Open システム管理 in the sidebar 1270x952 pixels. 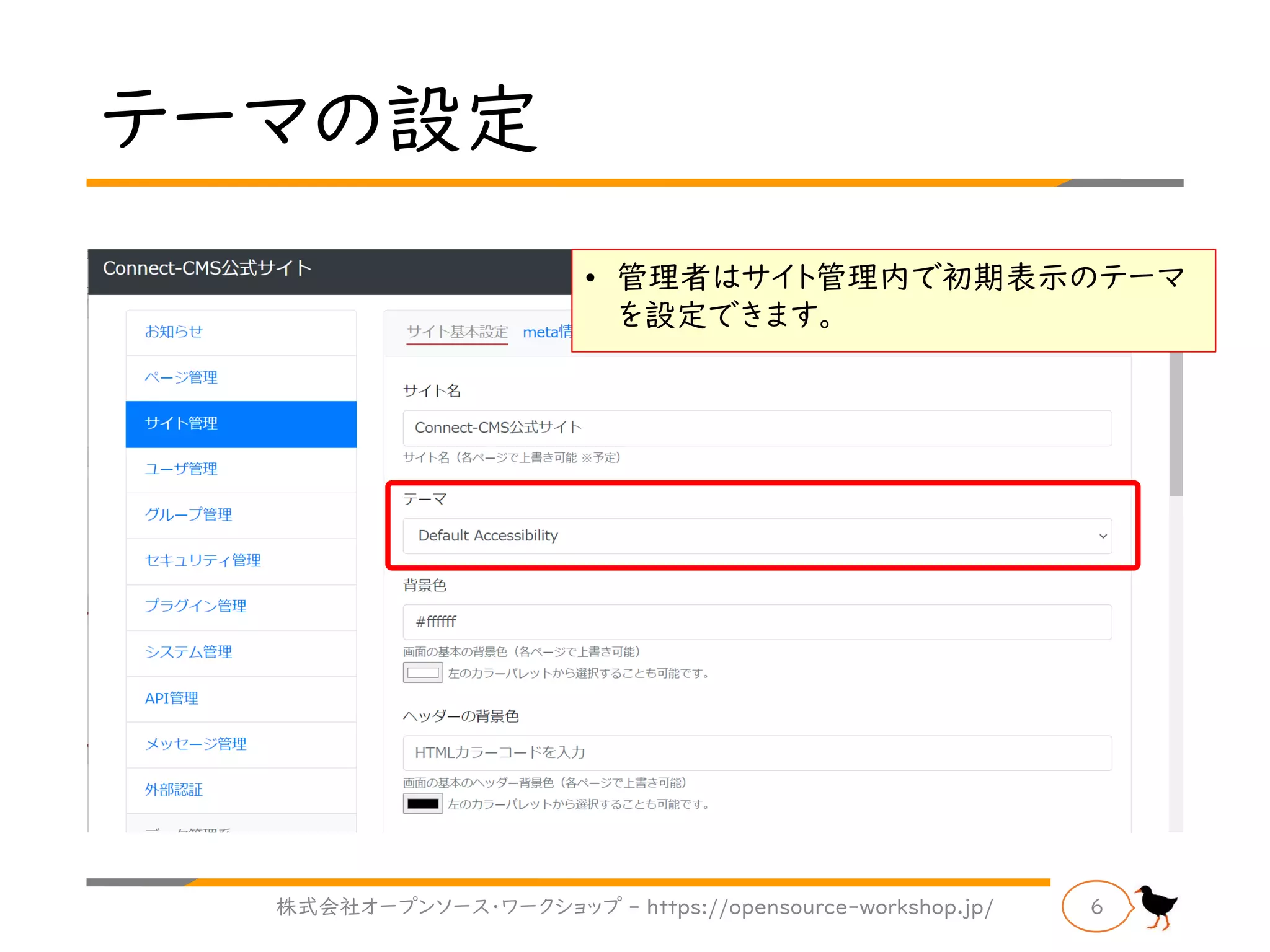click(x=241, y=653)
